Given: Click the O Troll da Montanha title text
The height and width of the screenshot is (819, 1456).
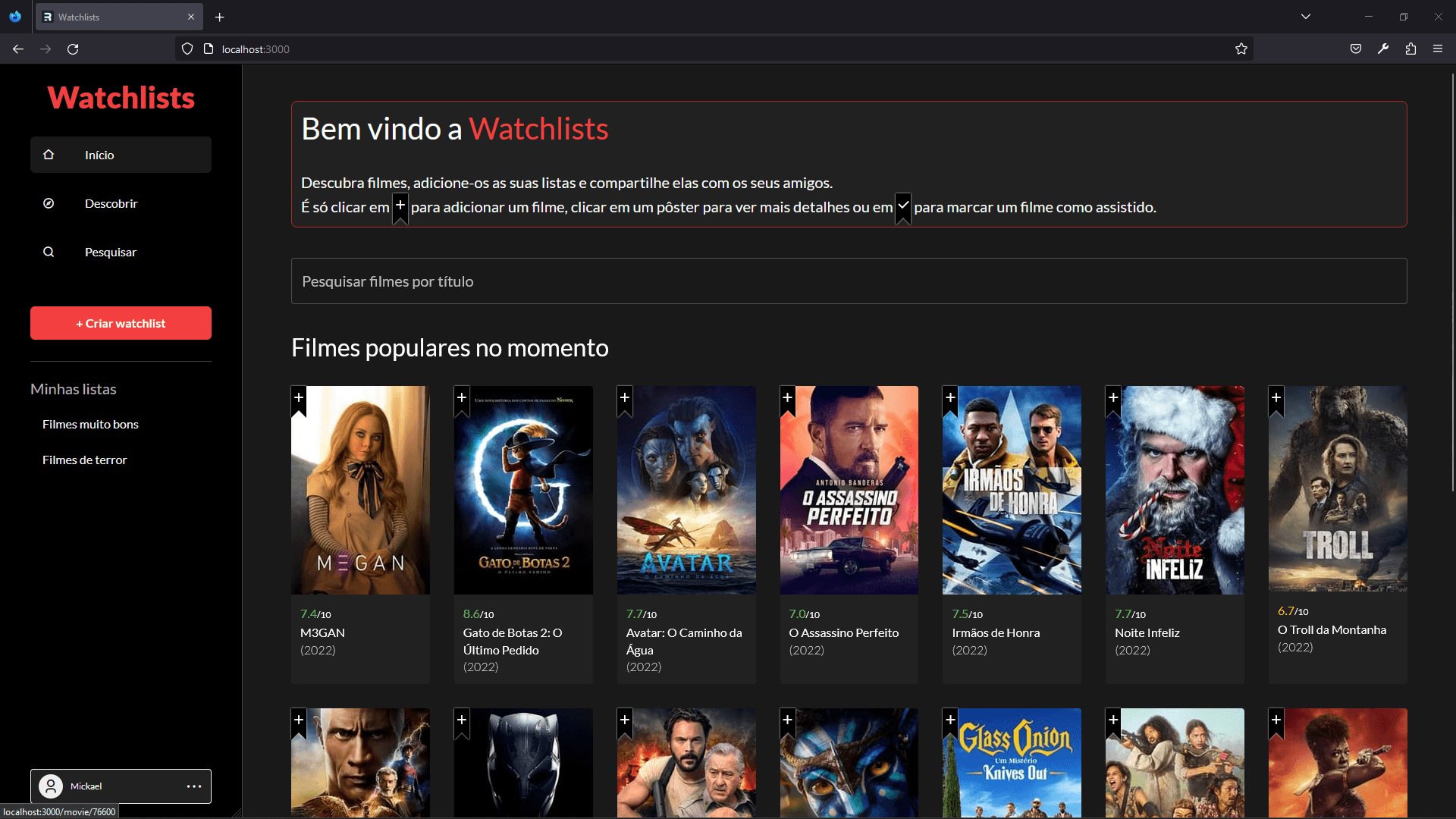Looking at the screenshot, I should [x=1332, y=629].
